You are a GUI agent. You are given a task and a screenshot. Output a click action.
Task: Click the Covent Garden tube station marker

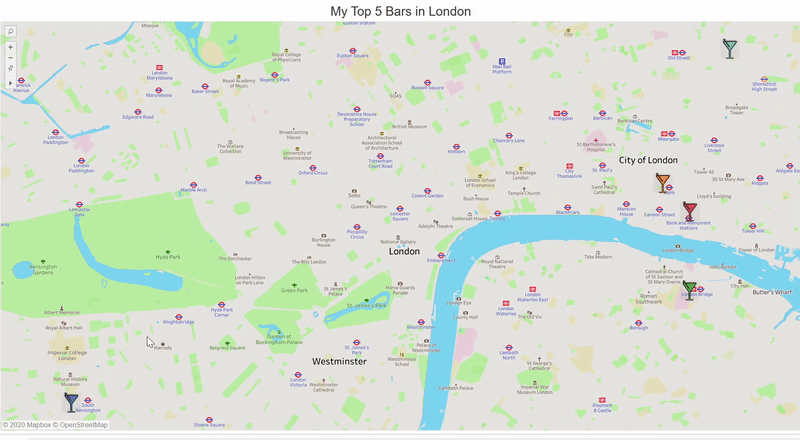pyautogui.click(x=428, y=191)
